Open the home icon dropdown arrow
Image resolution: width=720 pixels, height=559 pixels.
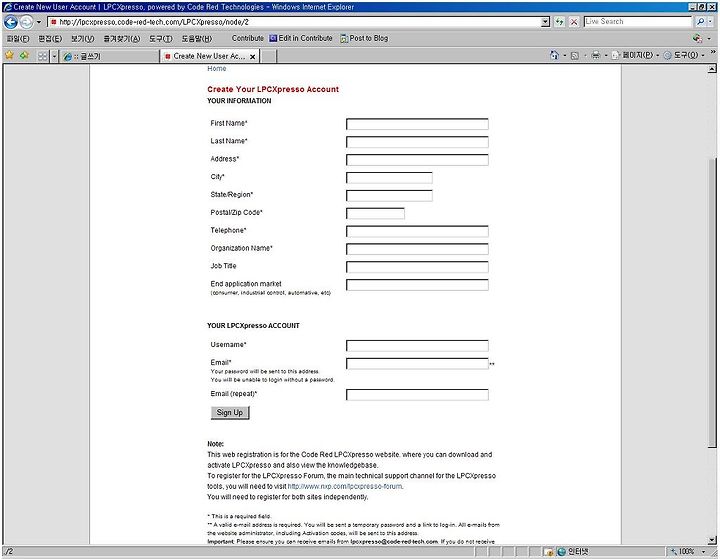pyautogui.click(x=564, y=56)
